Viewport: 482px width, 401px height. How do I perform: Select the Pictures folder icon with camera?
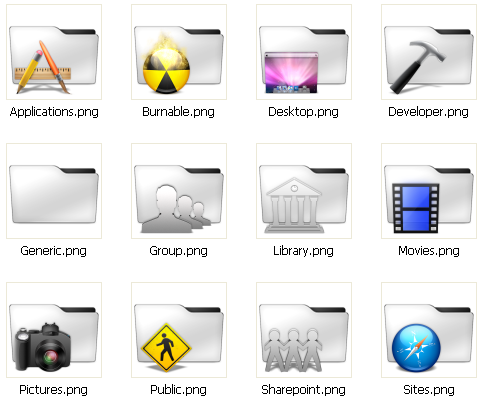point(54,330)
